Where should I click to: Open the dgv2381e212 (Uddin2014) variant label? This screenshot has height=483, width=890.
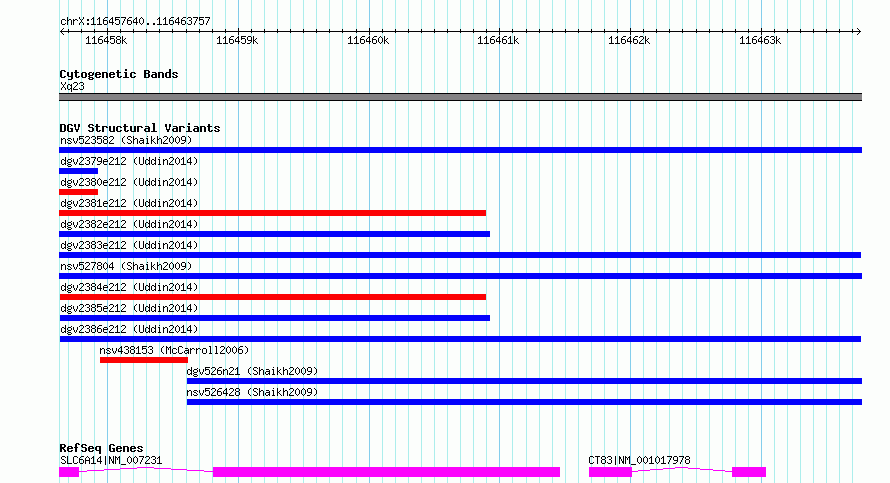[x=129, y=203]
